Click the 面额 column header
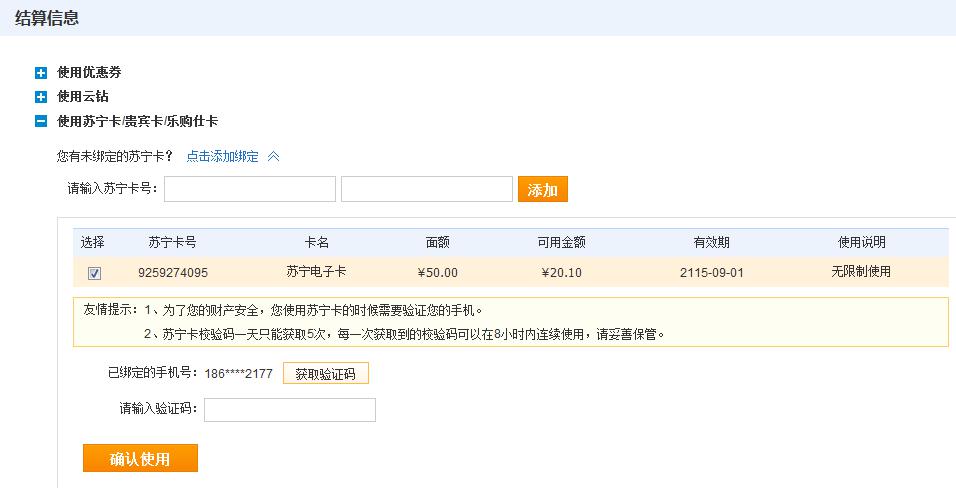 pyautogui.click(x=438, y=242)
